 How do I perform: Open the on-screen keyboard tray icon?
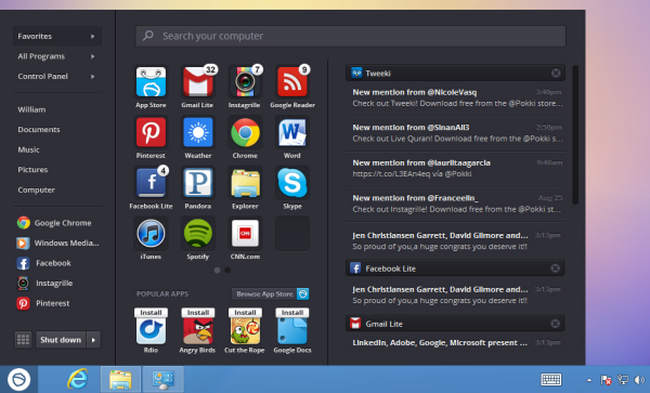coord(551,379)
